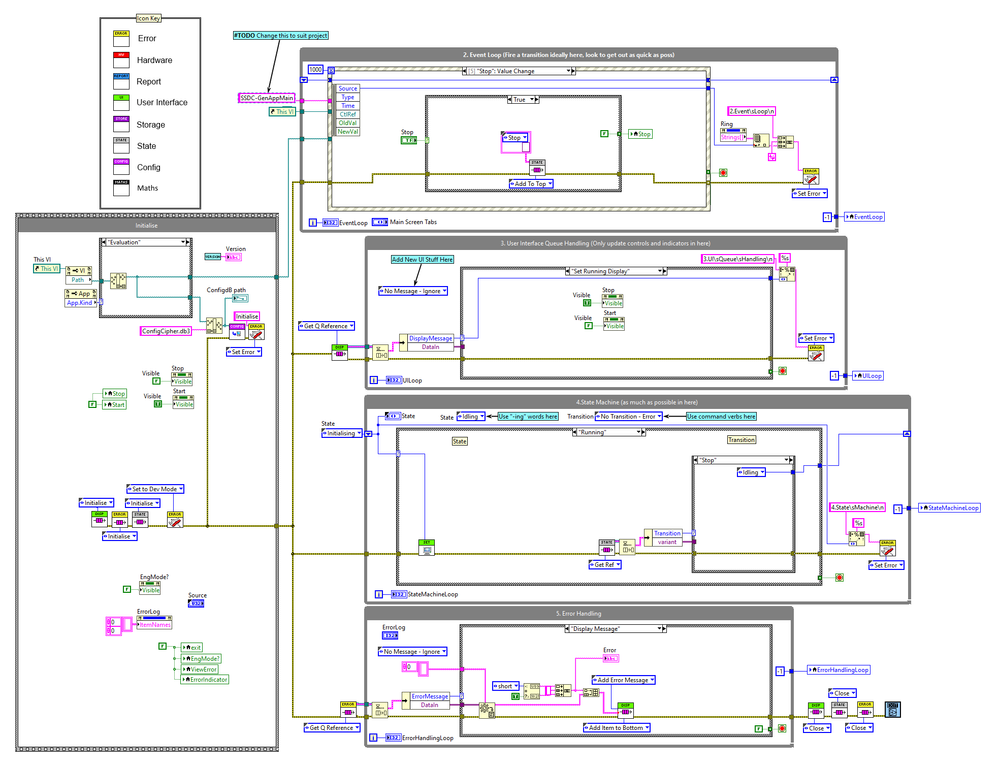Click the '"Stop": Value Change' event selector label
Screen dimensions: 999x760
[520, 71]
